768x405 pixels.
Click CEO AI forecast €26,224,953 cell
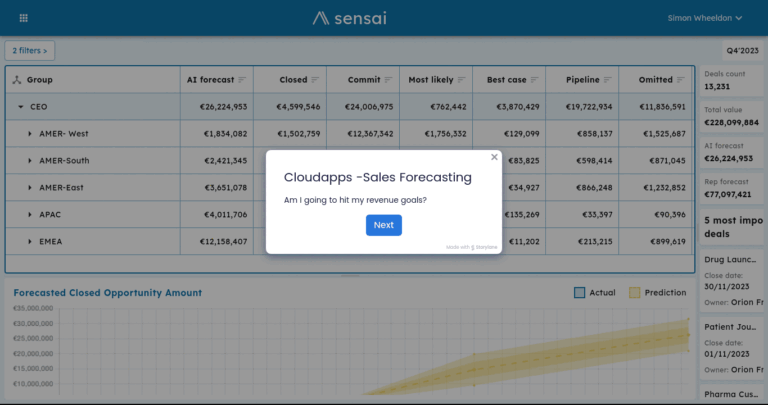point(216,107)
